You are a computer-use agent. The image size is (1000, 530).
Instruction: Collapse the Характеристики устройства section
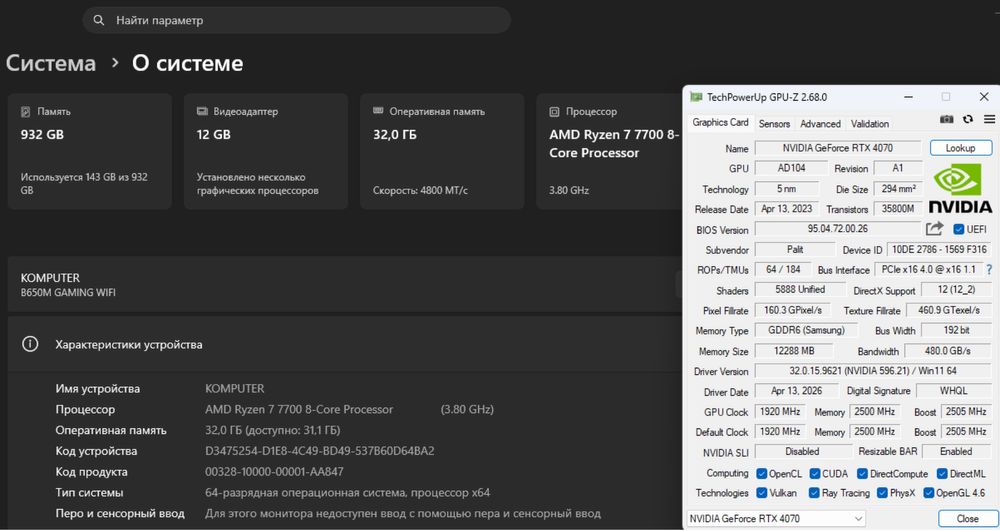344,344
